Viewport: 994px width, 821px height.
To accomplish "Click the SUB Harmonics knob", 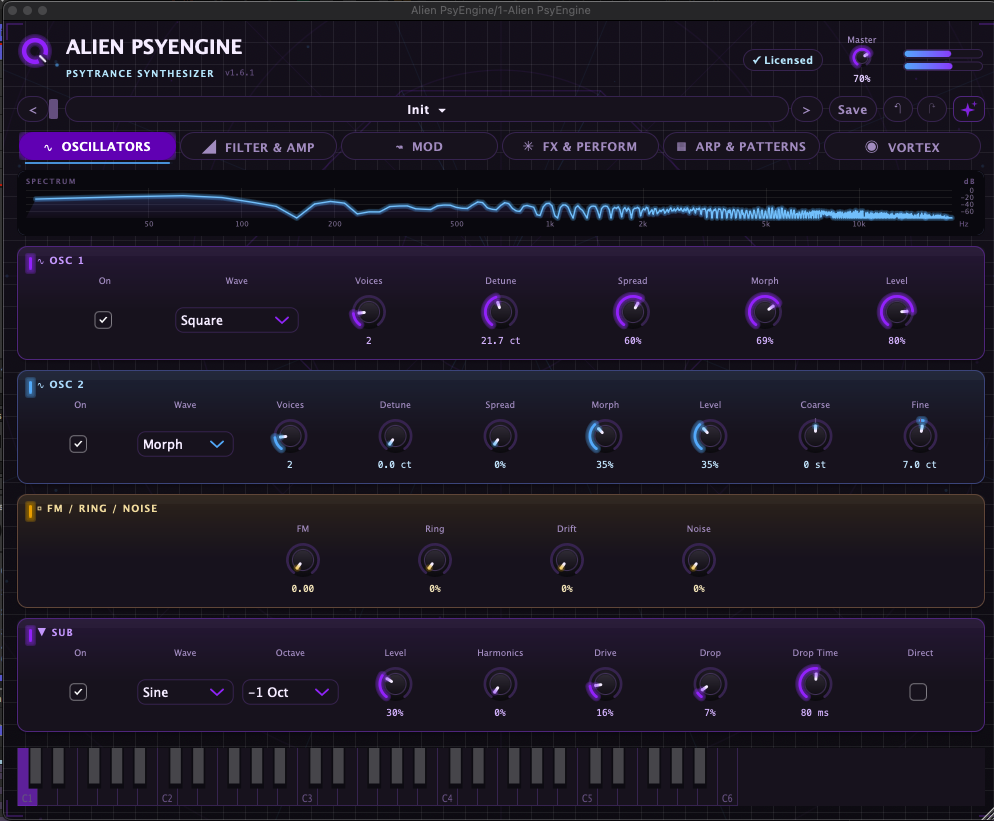I will (500, 684).
